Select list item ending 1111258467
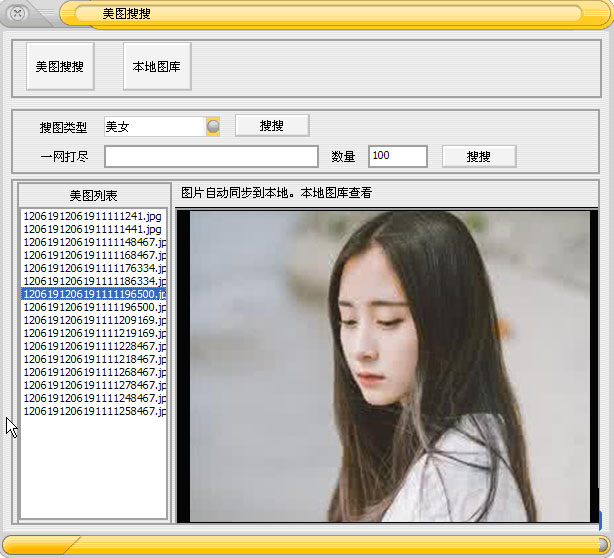This screenshot has width=614, height=558. pos(94,411)
